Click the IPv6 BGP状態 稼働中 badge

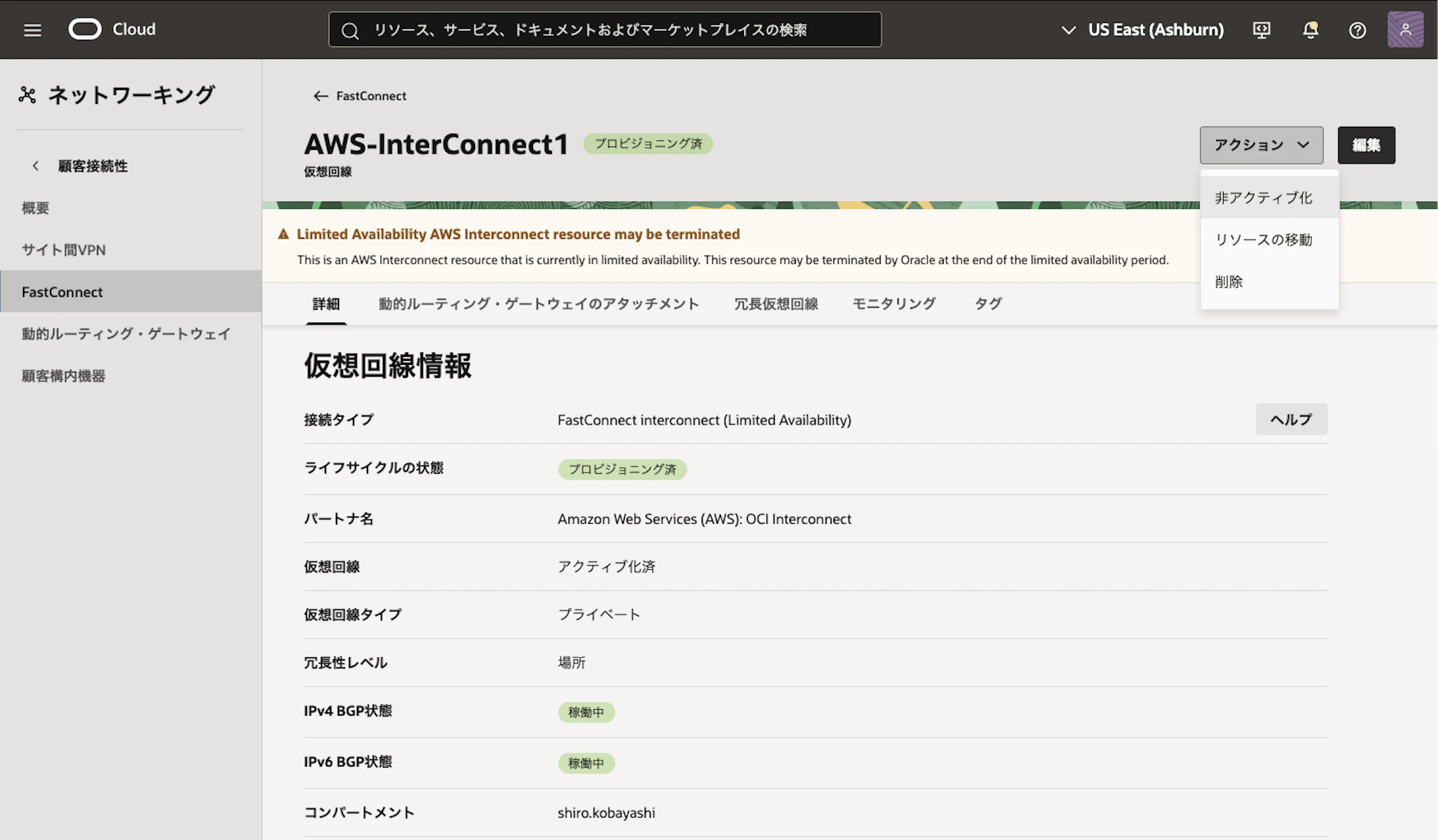586,763
